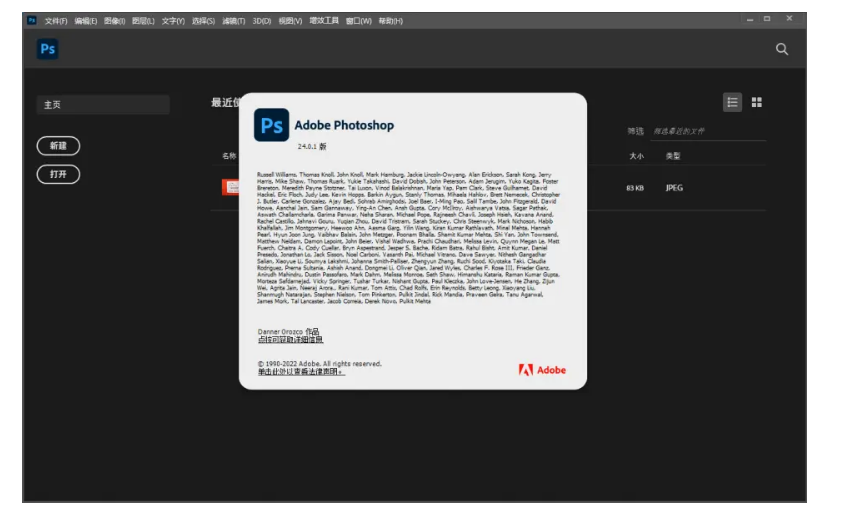Click the JPEG type cell
This screenshot has height=513, width=845.
[x=674, y=188]
